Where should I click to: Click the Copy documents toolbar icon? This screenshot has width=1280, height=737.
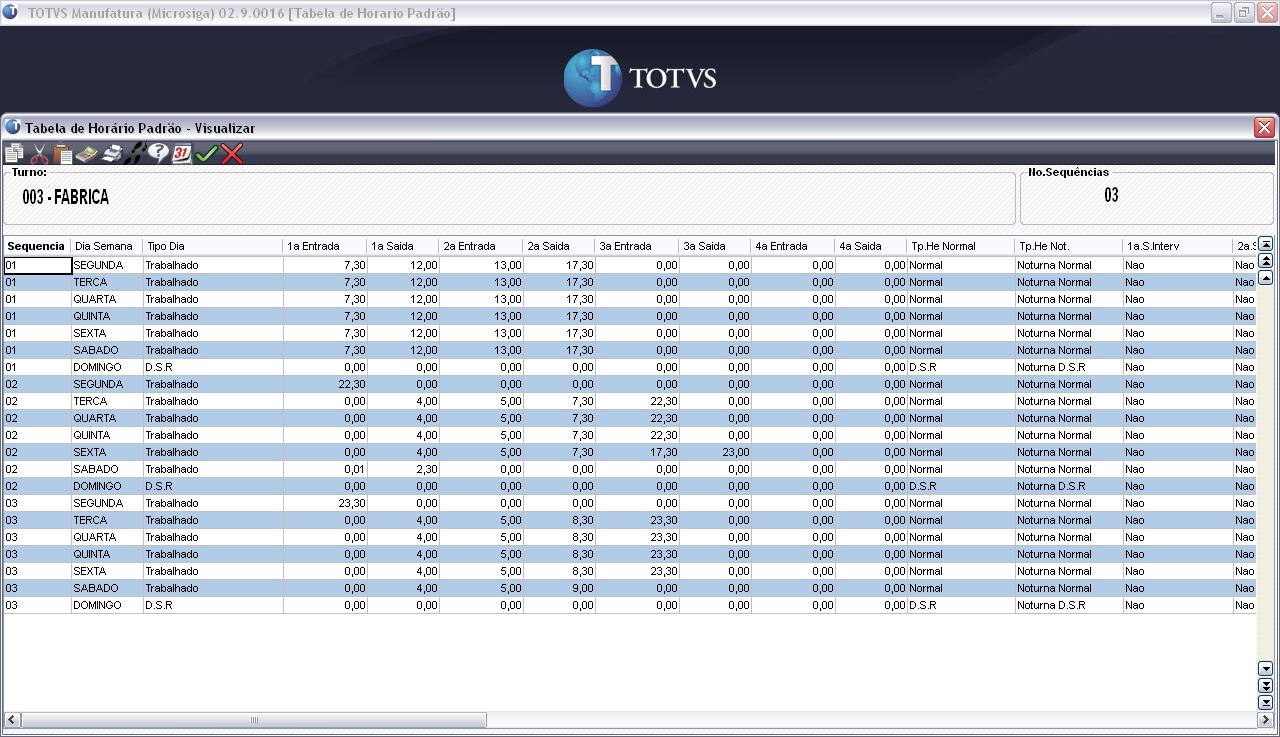click(x=14, y=154)
